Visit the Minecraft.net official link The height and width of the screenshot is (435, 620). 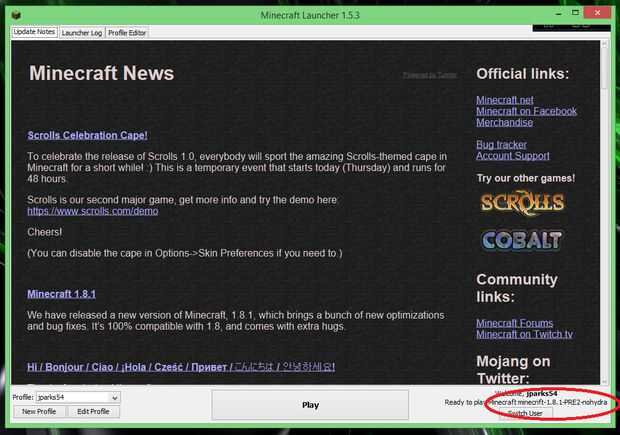point(505,100)
